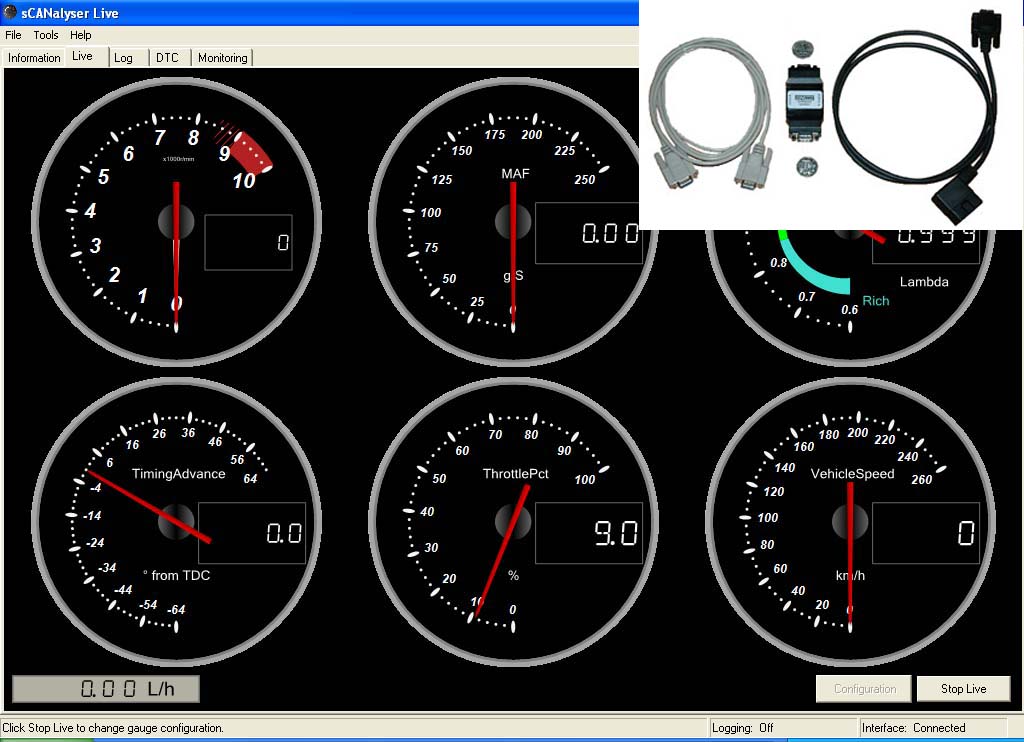This screenshot has height=742, width=1024.
Task: Click the L/h fuel consumption display
Action: 106,689
